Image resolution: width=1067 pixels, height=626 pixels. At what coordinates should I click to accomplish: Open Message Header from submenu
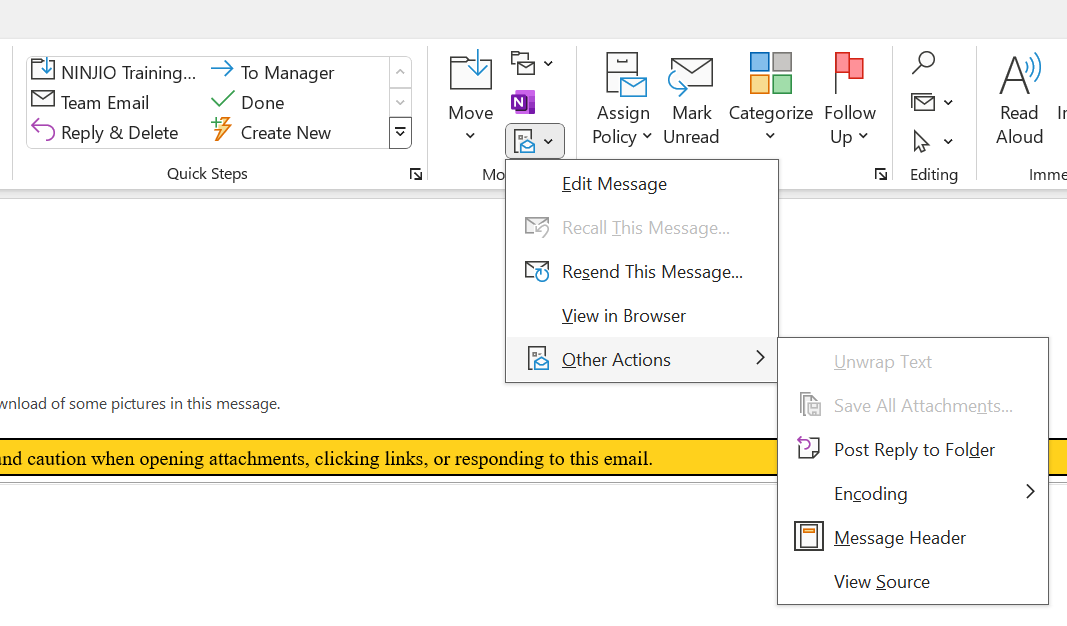tap(899, 538)
